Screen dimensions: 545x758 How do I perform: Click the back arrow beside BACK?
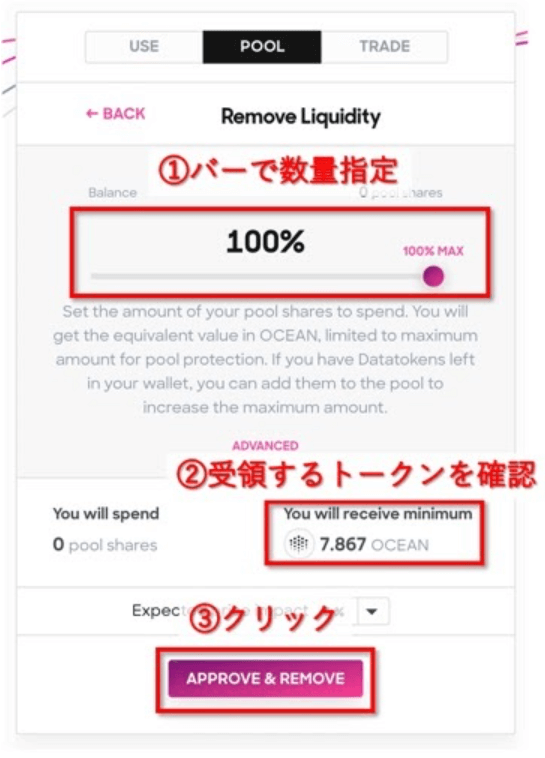pyautogui.click(x=91, y=114)
